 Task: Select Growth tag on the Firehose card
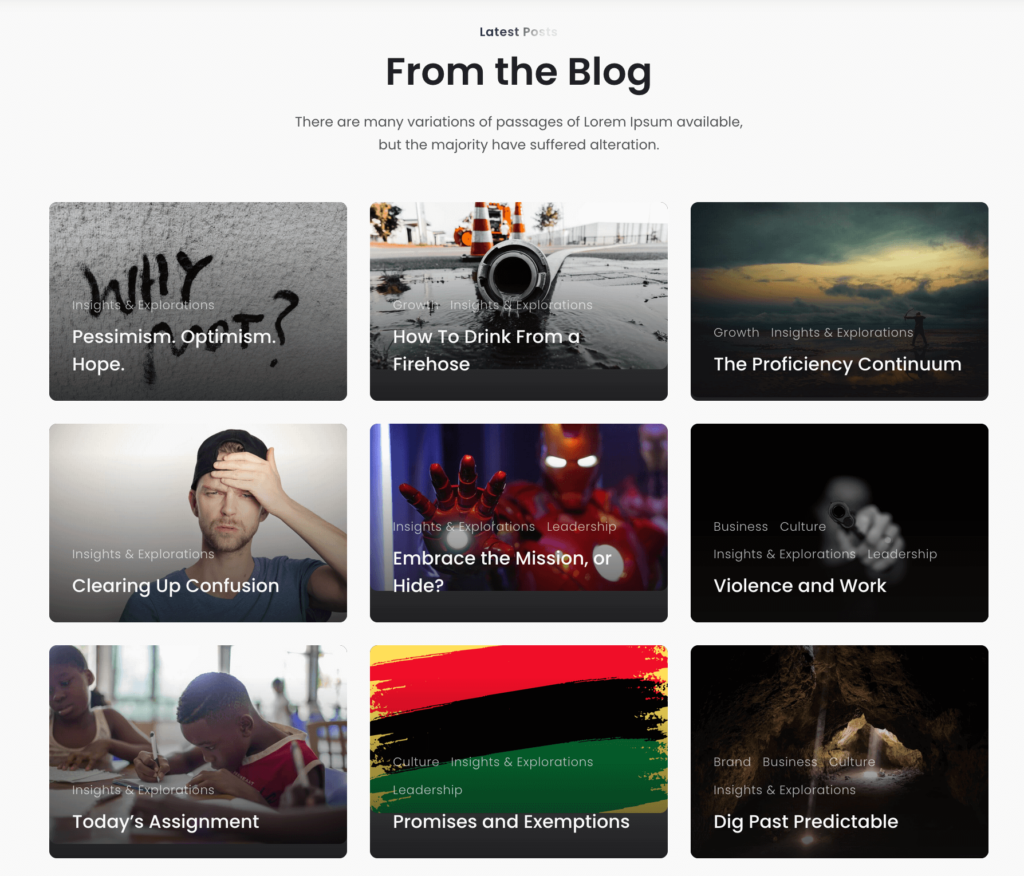pyautogui.click(x=415, y=305)
